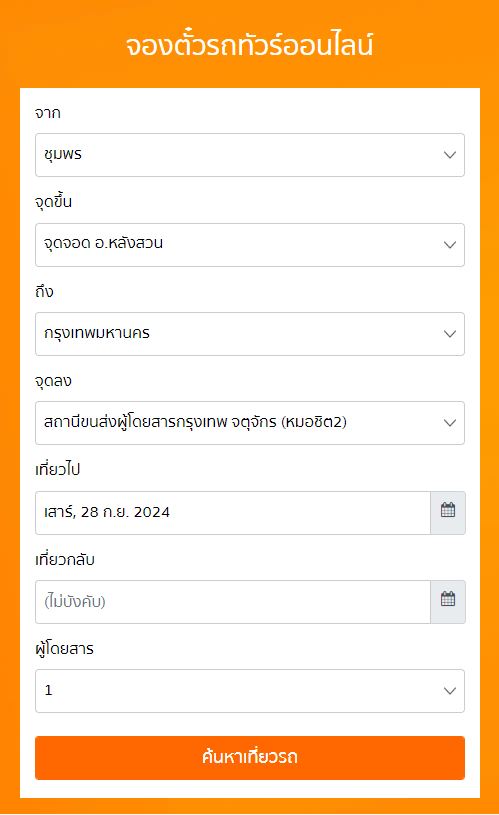Viewport: 499px width, 815px height.
Task: Click chevron arrow on หมอชิต2 drop-off field
Action: 450,423
